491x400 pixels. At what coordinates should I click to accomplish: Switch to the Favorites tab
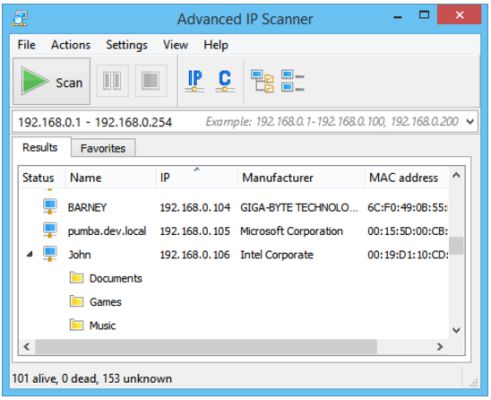[103, 148]
